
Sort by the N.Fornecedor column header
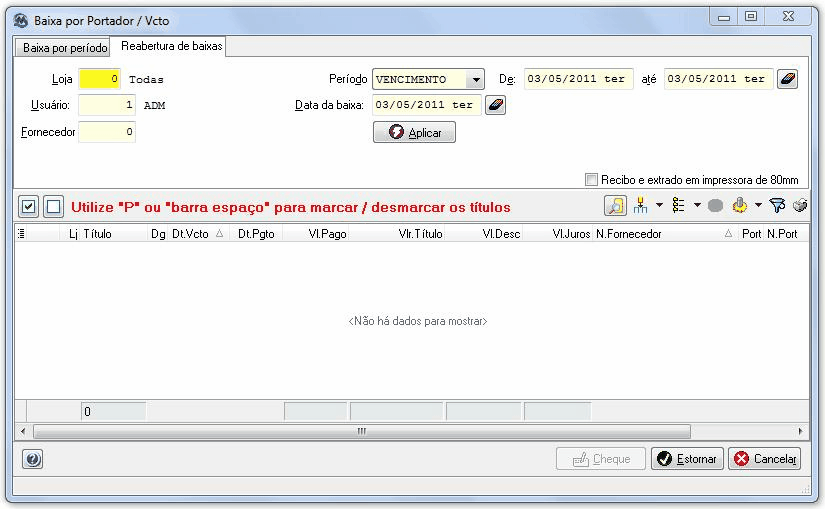pyautogui.click(x=665, y=234)
